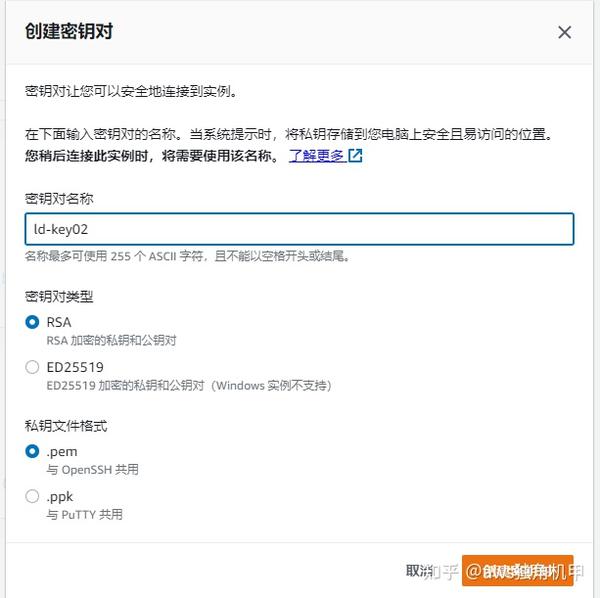Viewport: 600px width, 598px height.
Task: Choose the .pem radio button
Action: [32, 451]
